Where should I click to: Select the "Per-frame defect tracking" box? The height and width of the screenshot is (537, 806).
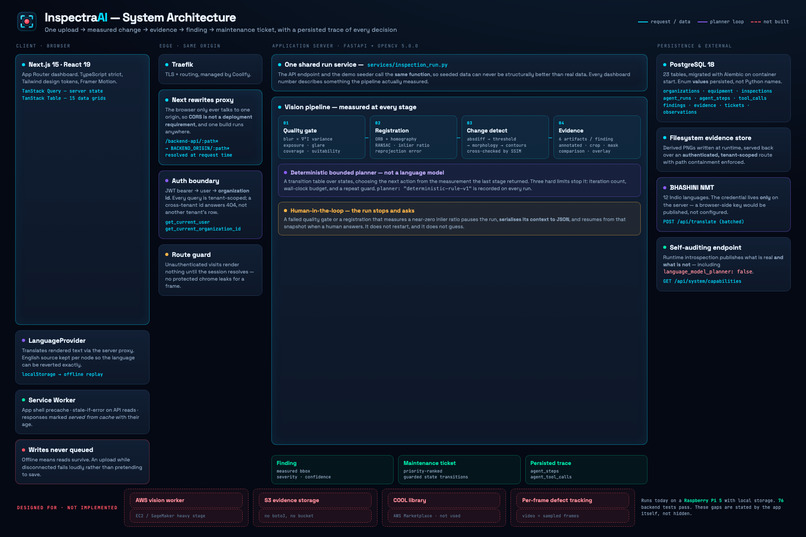click(573, 508)
